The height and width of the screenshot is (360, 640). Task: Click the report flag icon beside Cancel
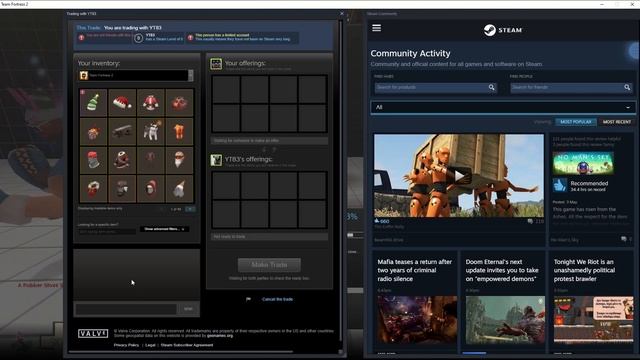tap(248, 299)
